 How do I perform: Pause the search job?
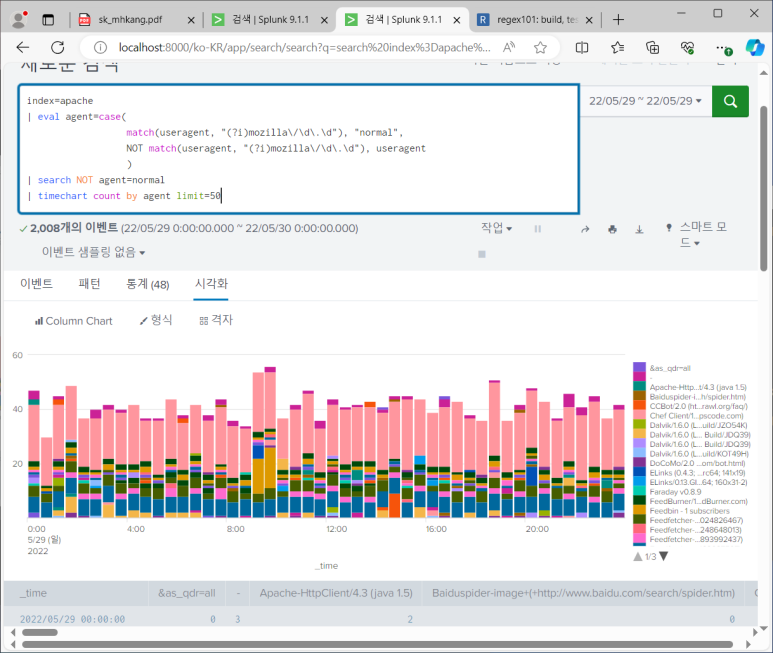click(x=537, y=229)
